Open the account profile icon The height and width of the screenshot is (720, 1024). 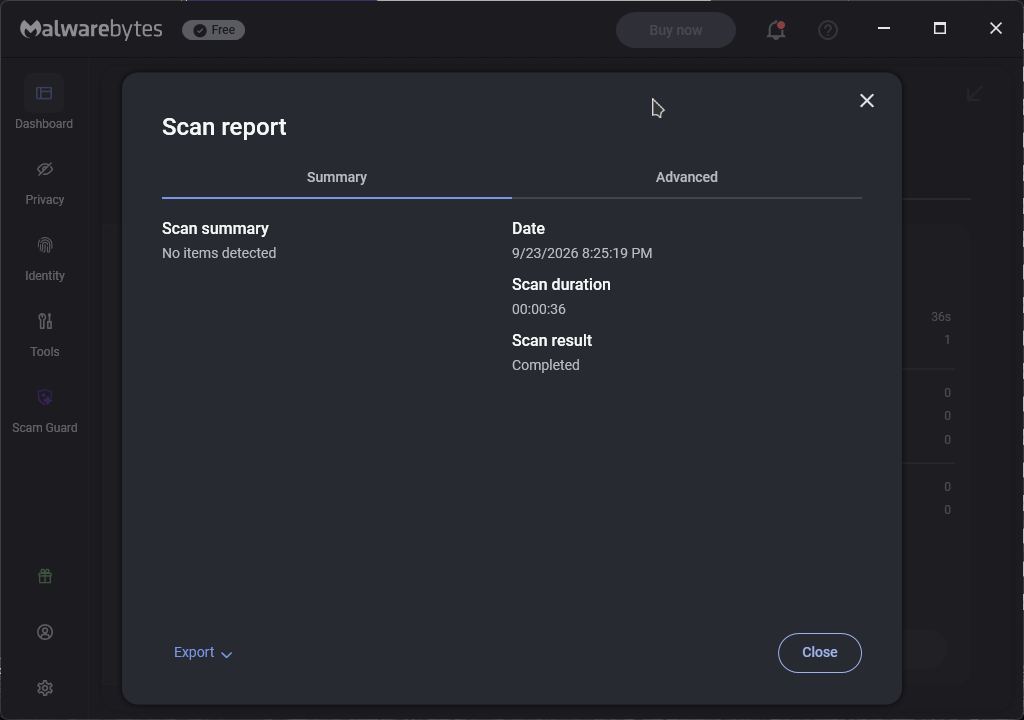click(x=44, y=632)
